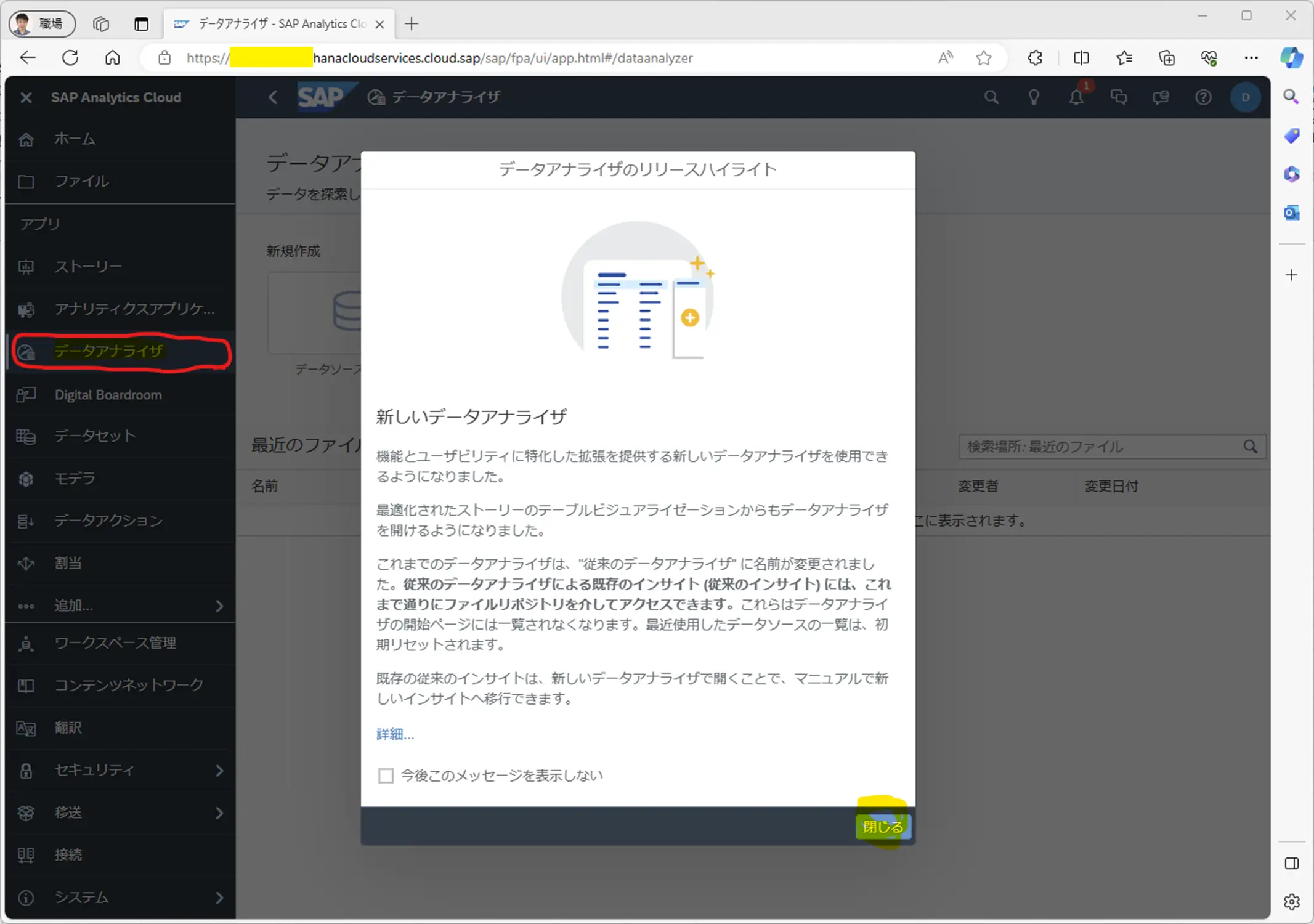This screenshot has height=924, width=1314.
Task: Click the browser address bar URL
Action: point(440,58)
